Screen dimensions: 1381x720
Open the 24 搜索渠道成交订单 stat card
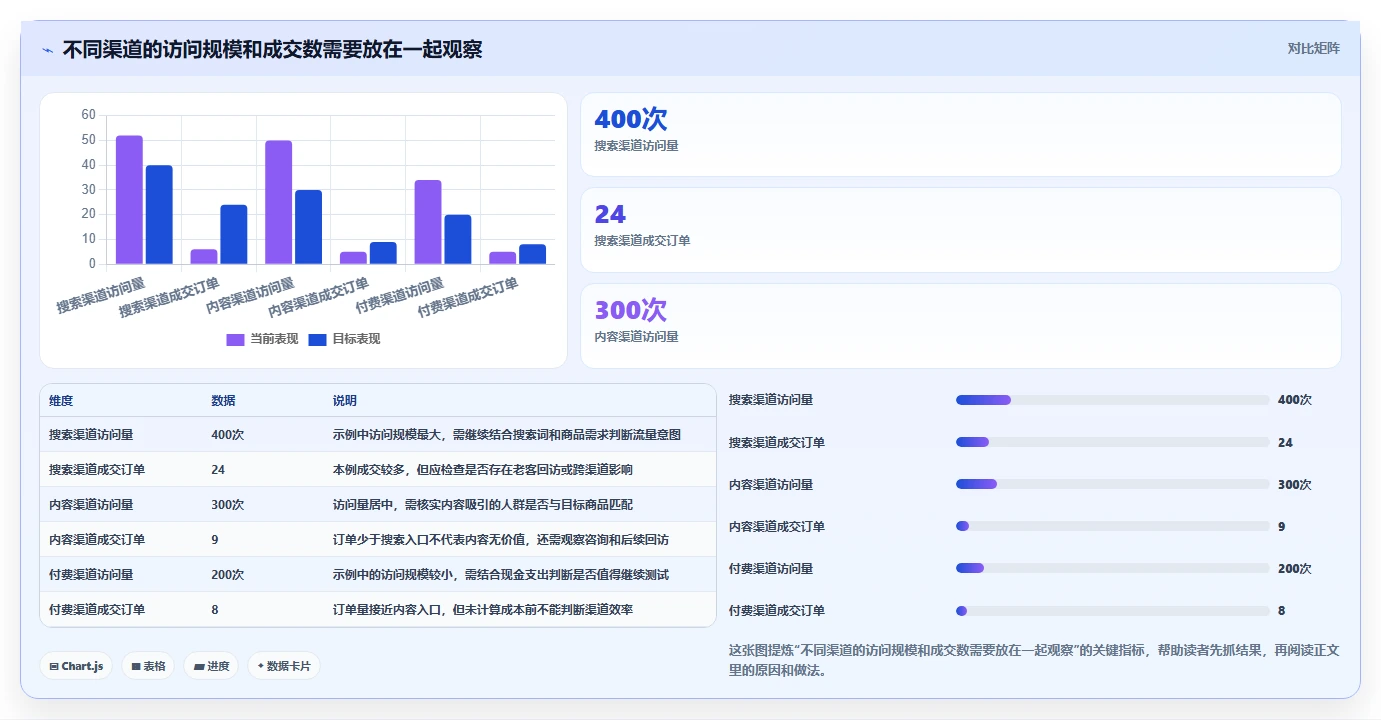click(961, 230)
